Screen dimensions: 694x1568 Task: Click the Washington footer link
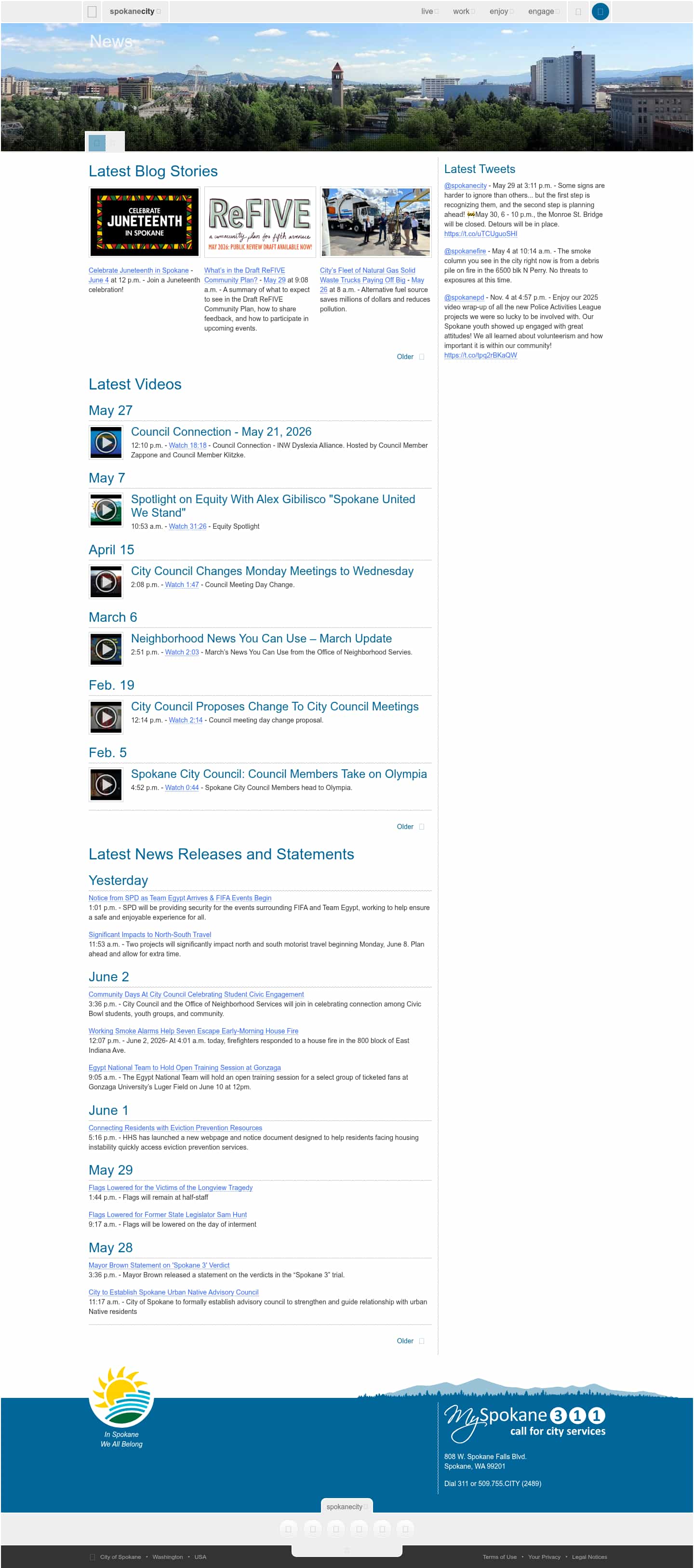[167, 1557]
